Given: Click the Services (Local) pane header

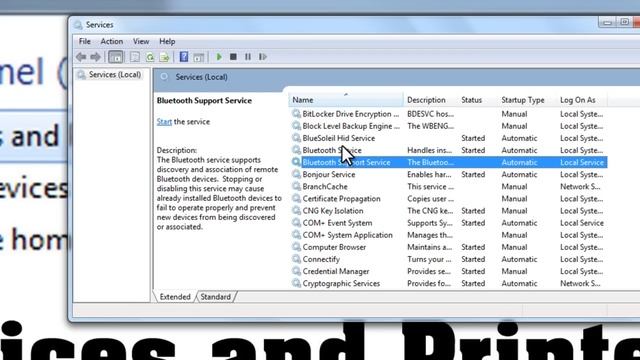Looking at the screenshot, I should (x=201, y=77).
